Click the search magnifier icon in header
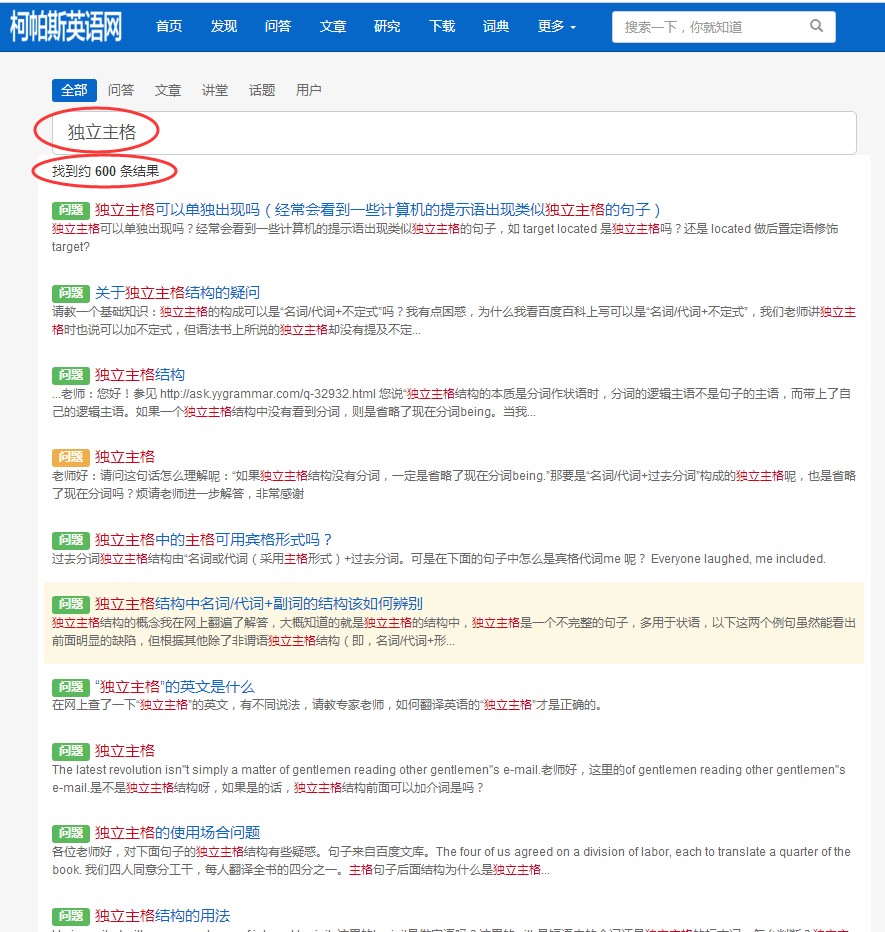The image size is (885, 932). coord(817,26)
